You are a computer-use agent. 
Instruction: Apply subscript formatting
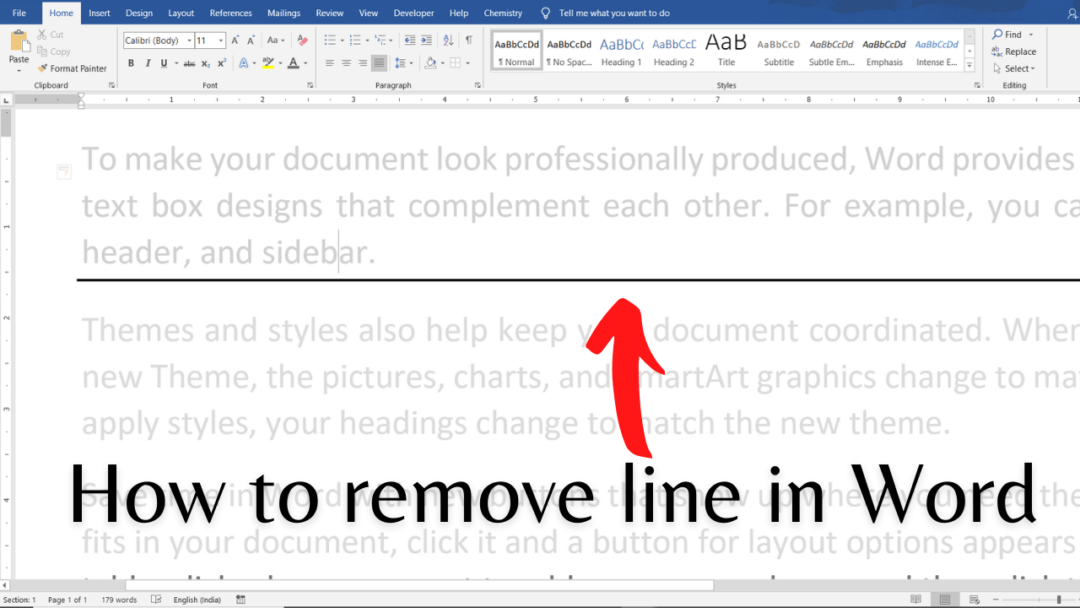click(206, 62)
